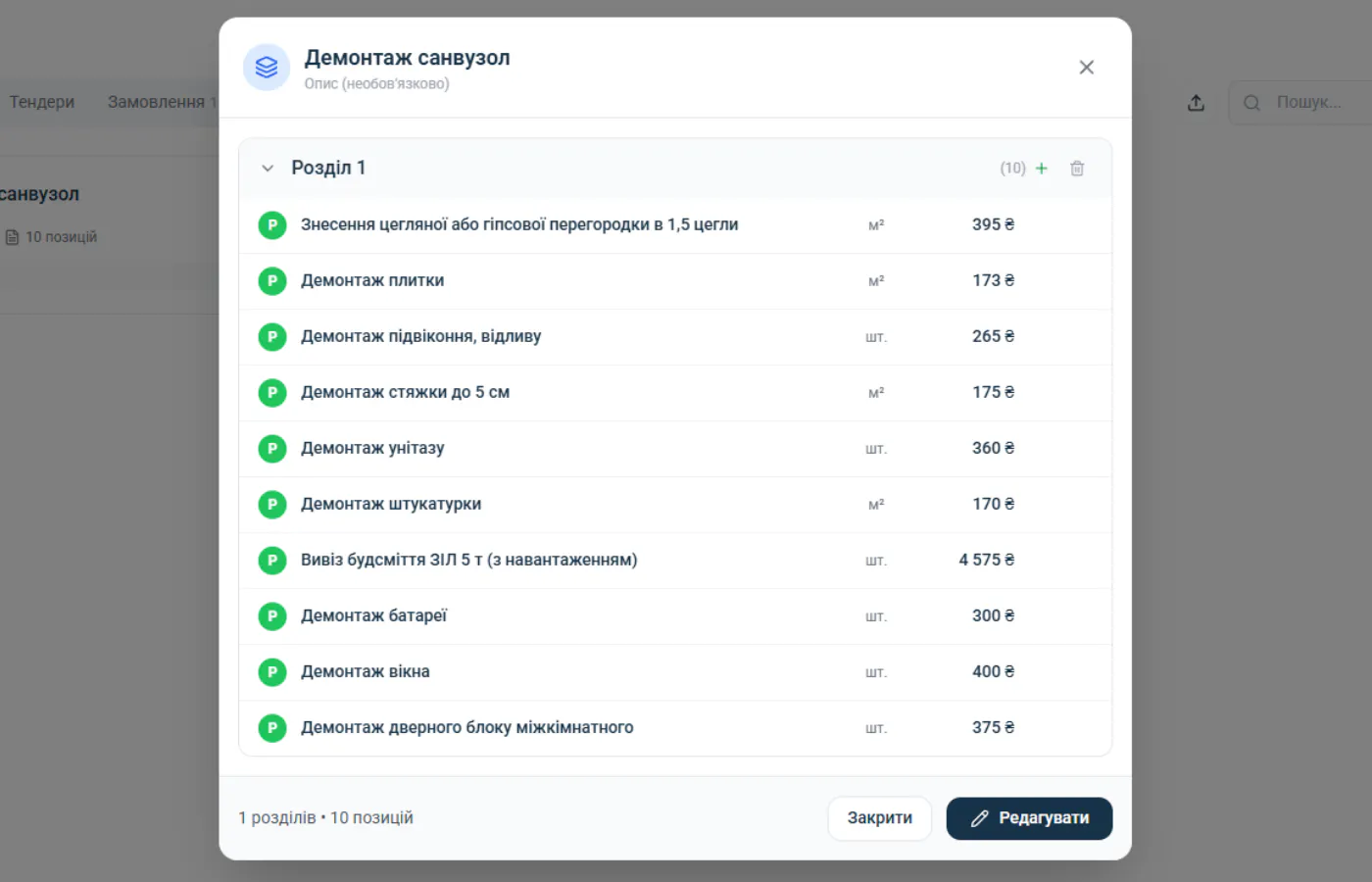Select the Демонтаж дверного блоку міжкімнатного text
The width and height of the screenshot is (1372, 882).
[466, 728]
